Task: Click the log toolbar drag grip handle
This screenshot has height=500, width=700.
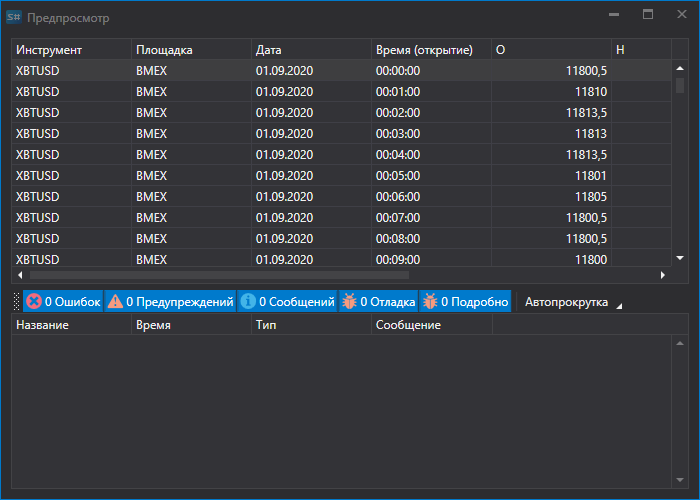Action: click(x=17, y=302)
